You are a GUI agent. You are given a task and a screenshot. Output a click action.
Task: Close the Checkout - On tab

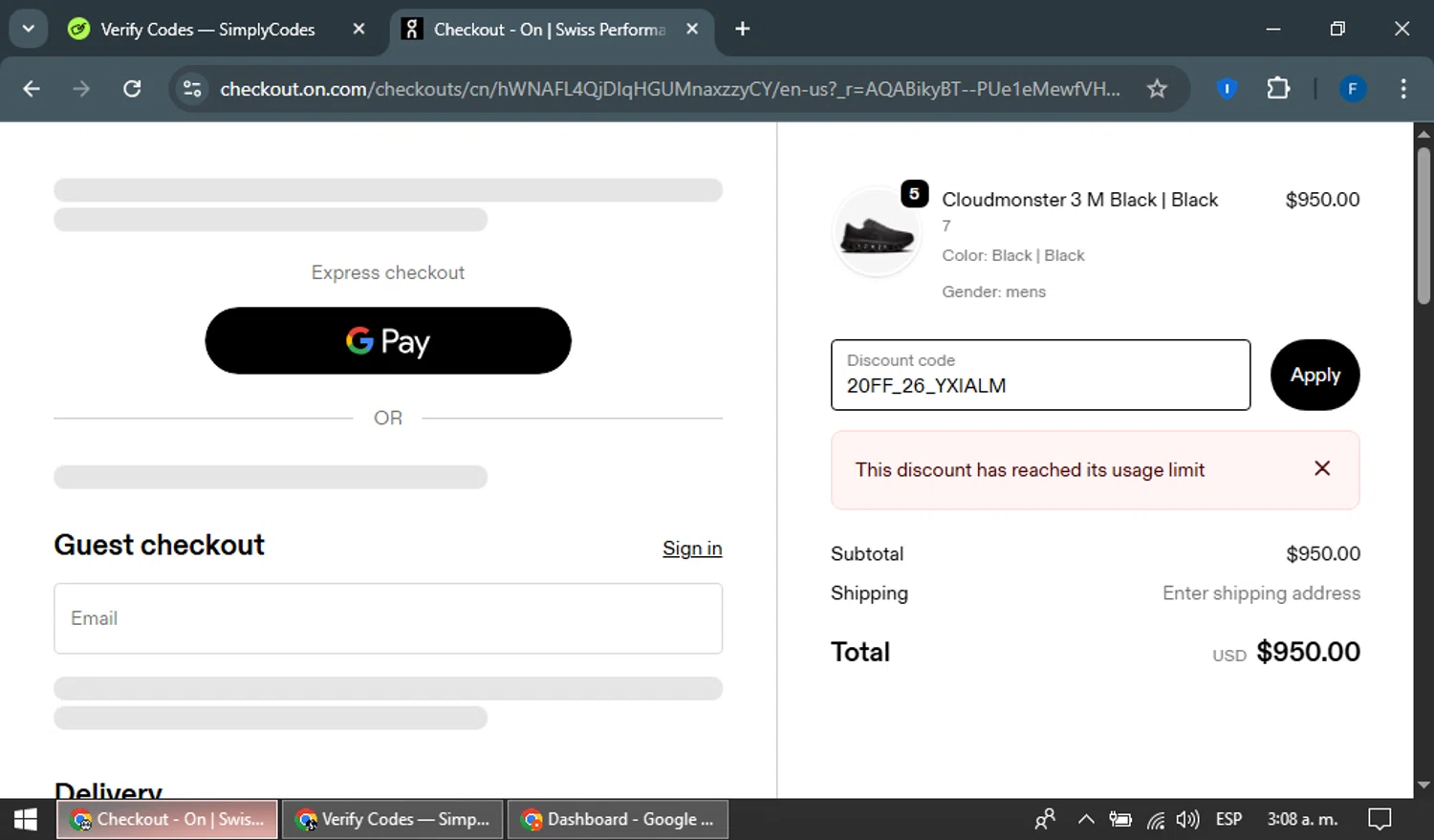[692, 30]
